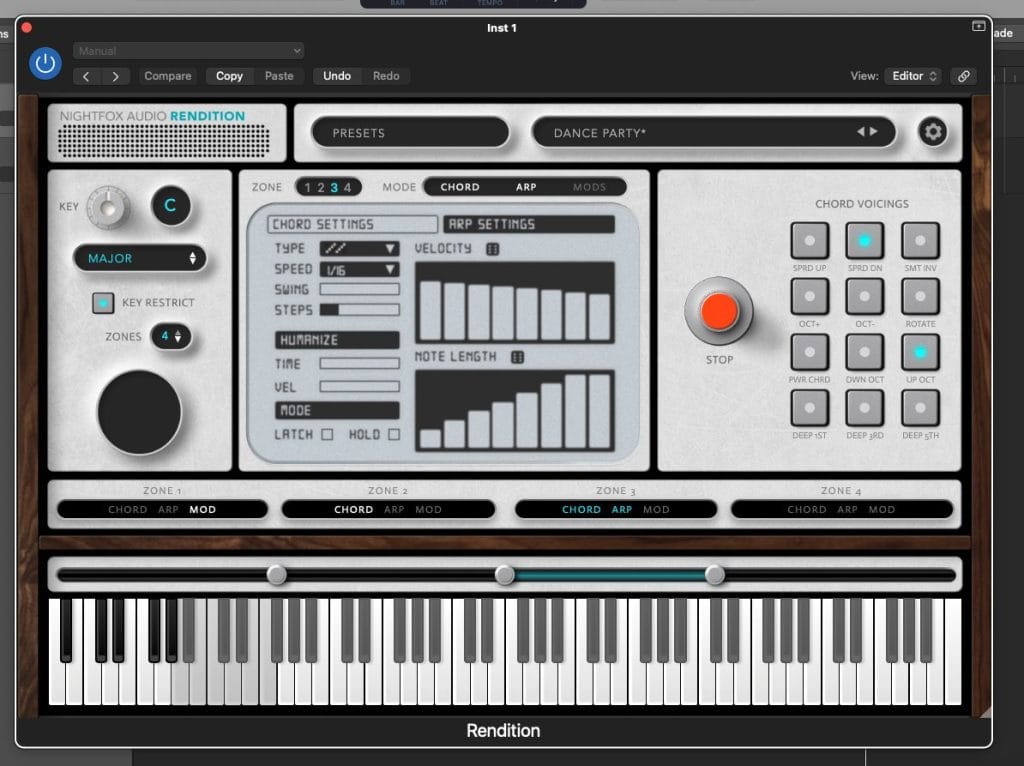The image size is (1024, 766).
Task: Click the Compare button
Action: (168, 76)
